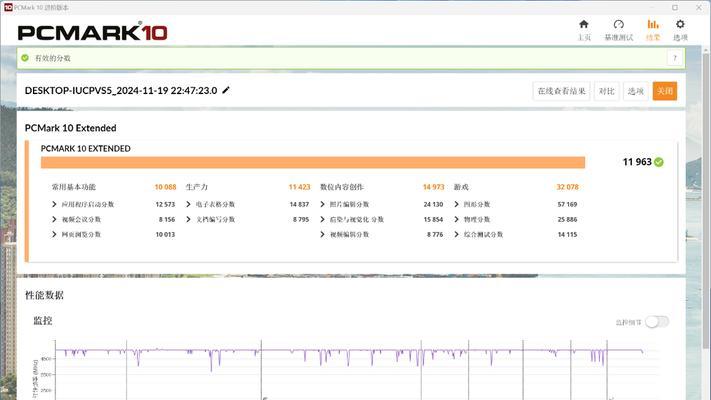Click the pencil icon to rename the result

pyautogui.click(x=226, y=90)
